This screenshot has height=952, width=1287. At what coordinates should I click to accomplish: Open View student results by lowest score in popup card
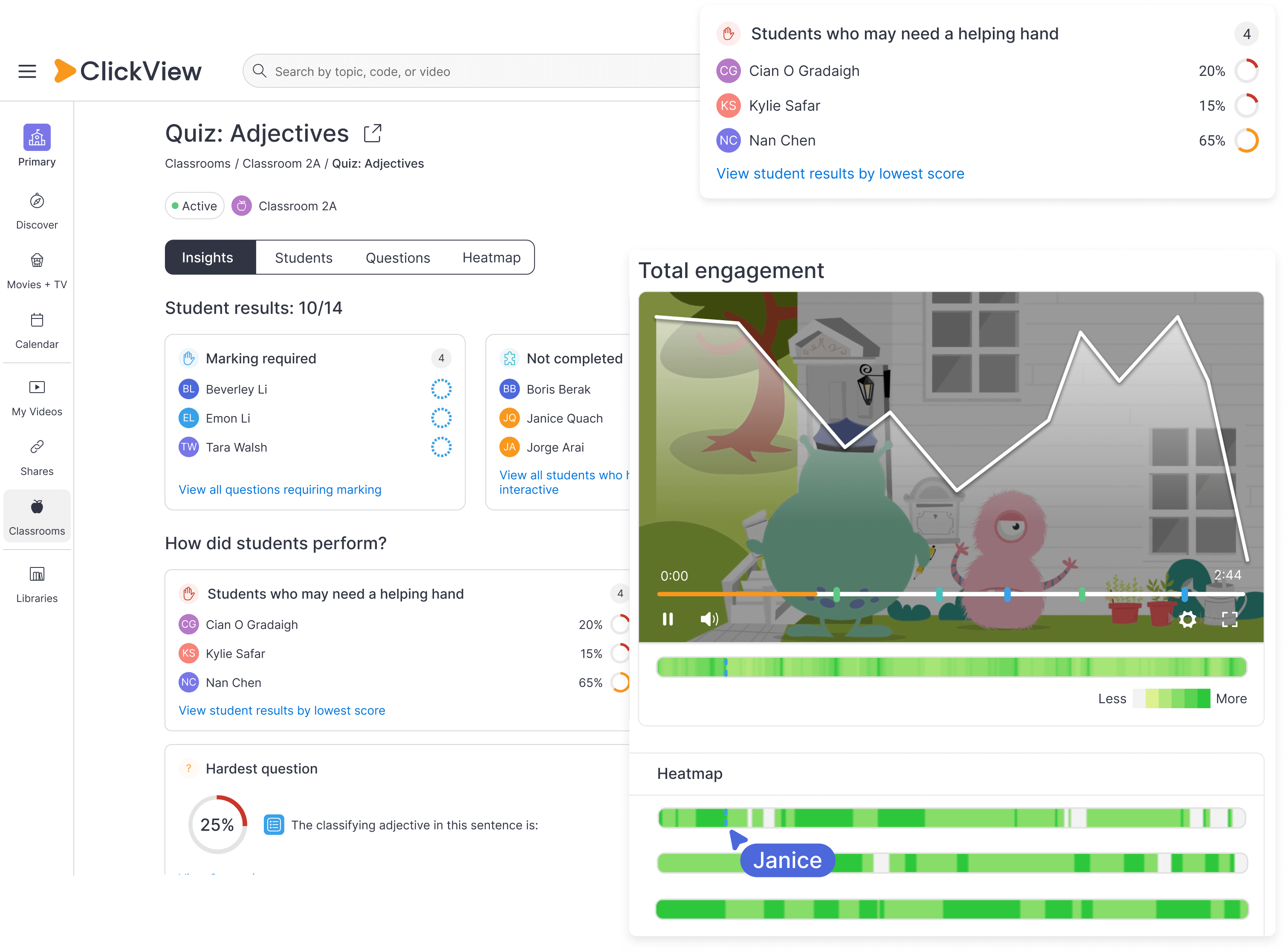(x=840, y=174)
